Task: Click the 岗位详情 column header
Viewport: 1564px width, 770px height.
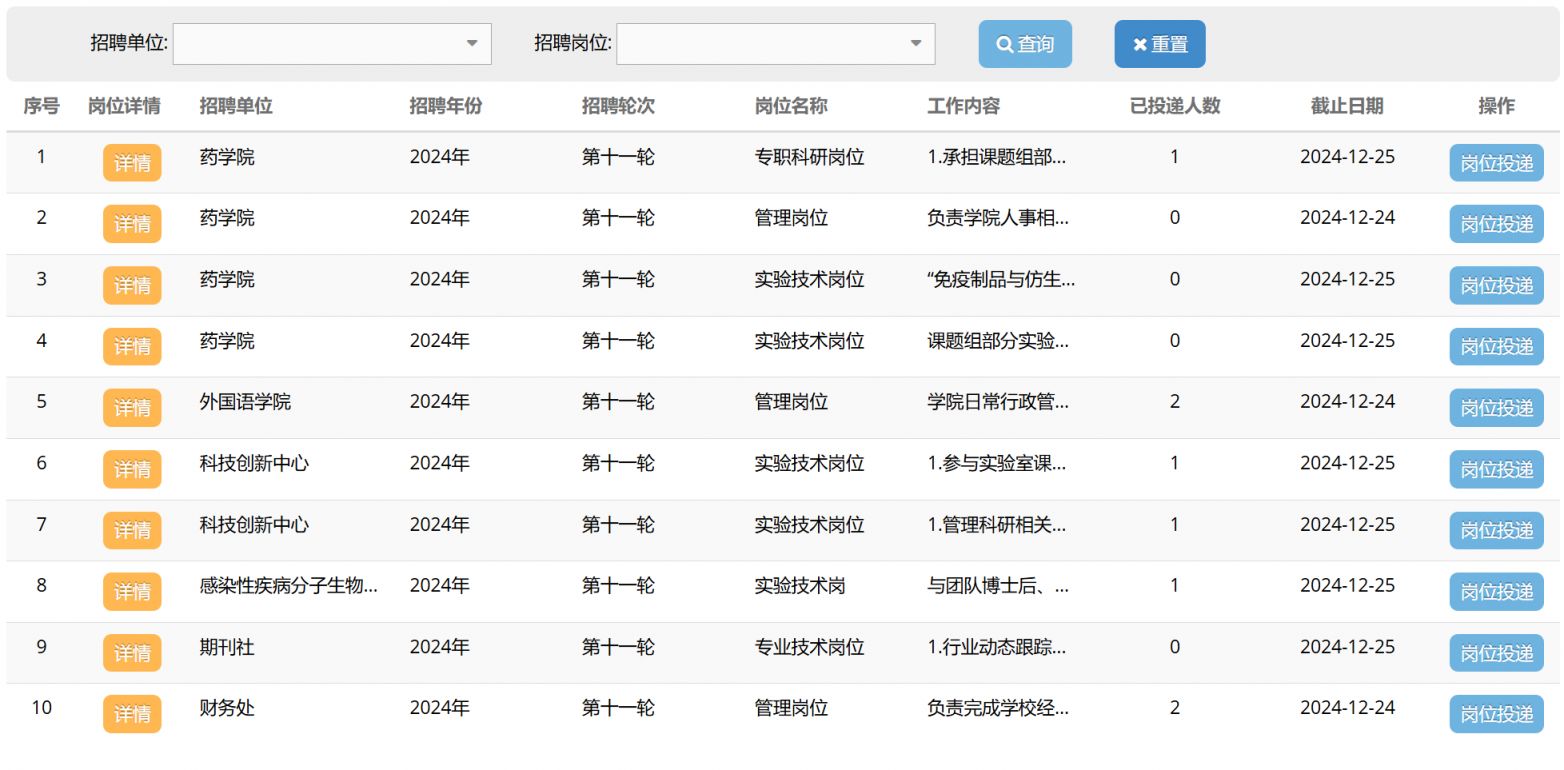Action: 124,106
